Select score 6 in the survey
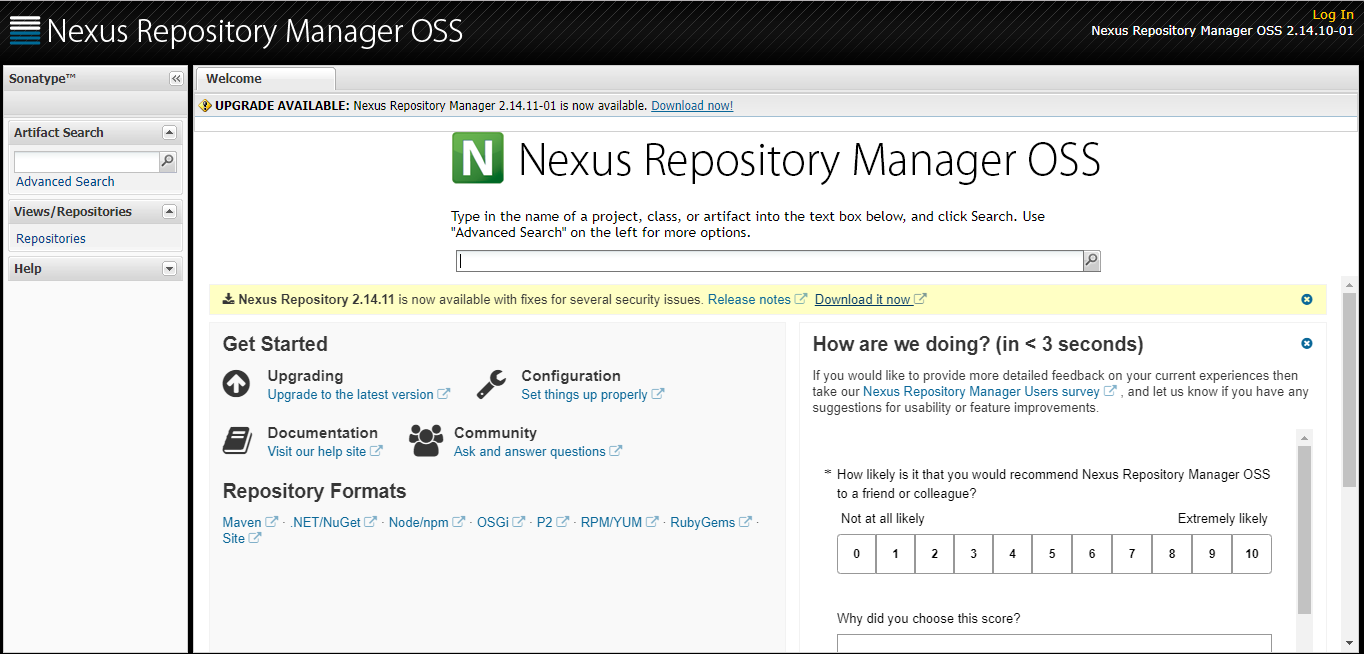This screenshot has height=654, width=1364. click(x=1092, y=554)
